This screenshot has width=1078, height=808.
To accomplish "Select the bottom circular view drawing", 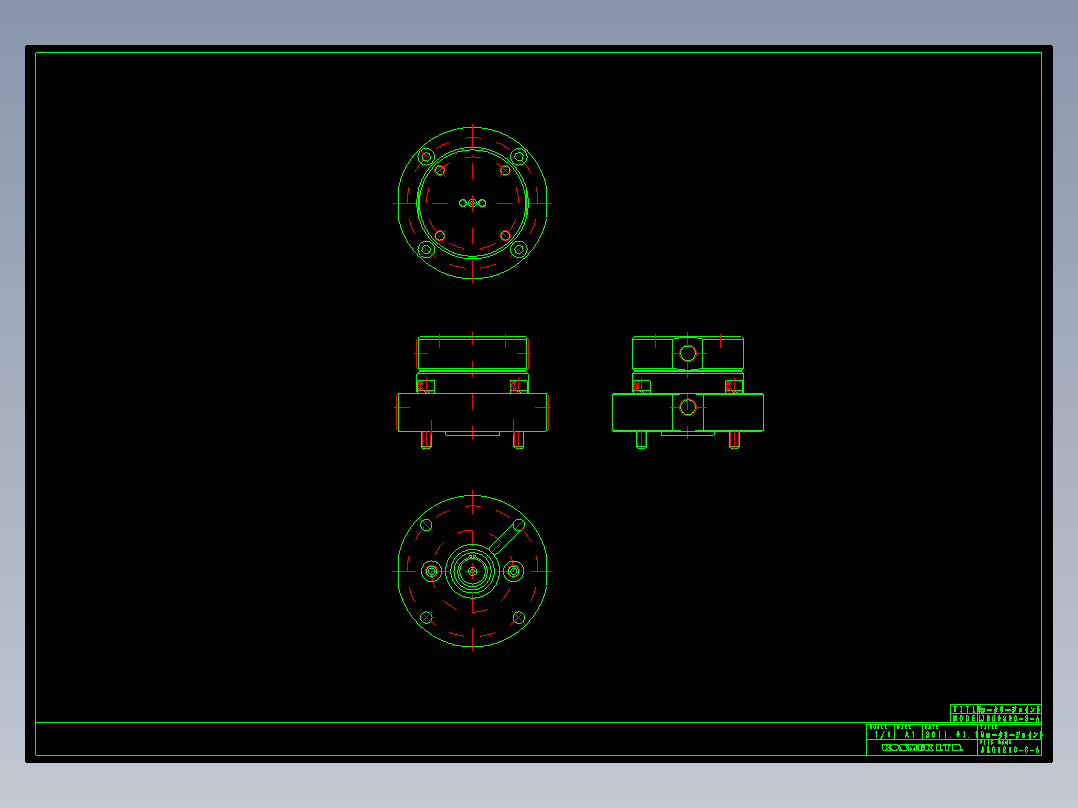I will tap(472, 571).
